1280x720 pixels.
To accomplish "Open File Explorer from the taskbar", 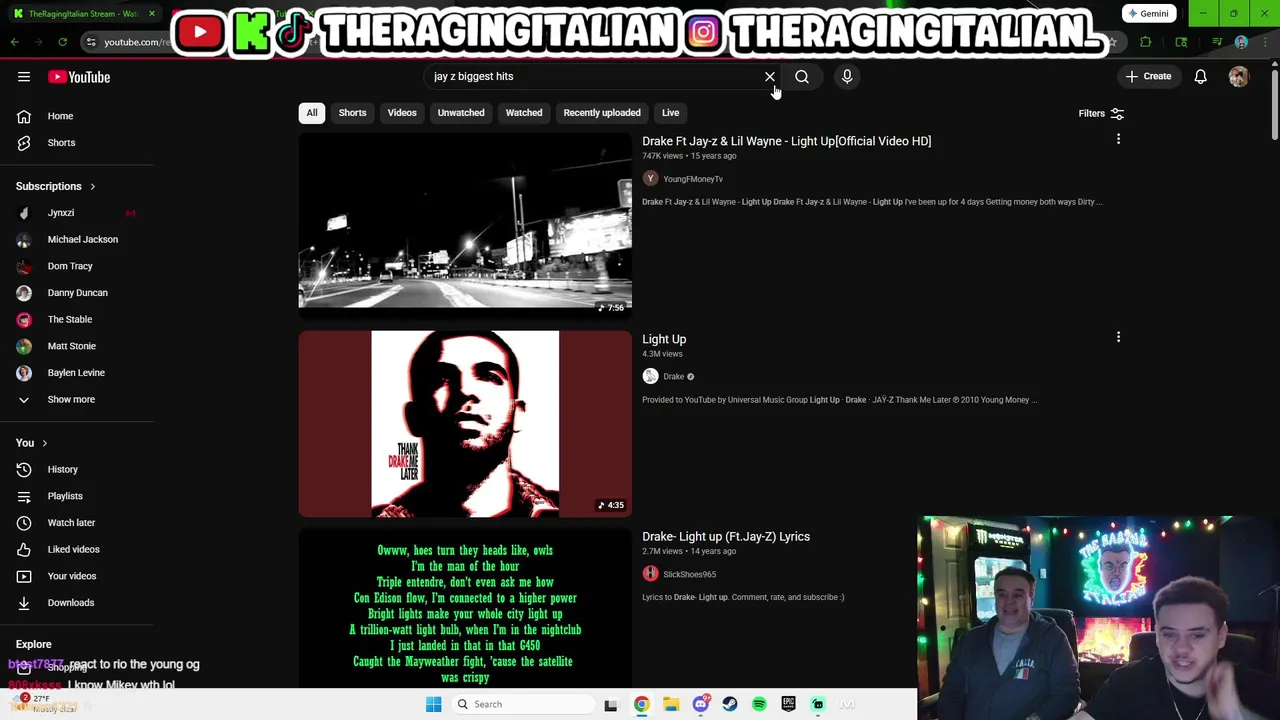I will 671,704.
